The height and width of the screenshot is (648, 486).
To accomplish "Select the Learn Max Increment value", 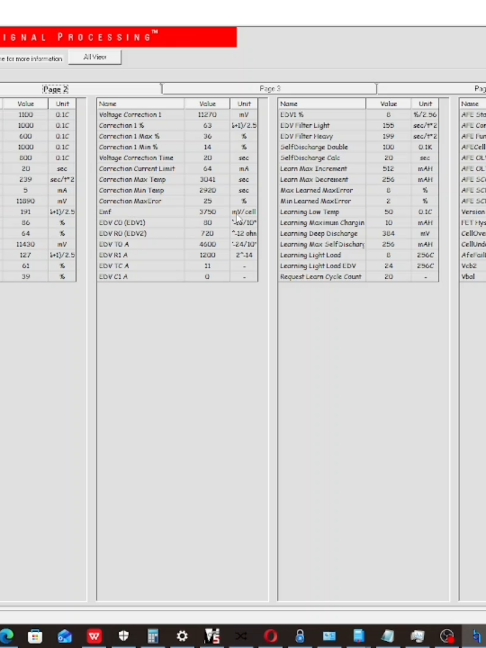I will tap(388, 169).
